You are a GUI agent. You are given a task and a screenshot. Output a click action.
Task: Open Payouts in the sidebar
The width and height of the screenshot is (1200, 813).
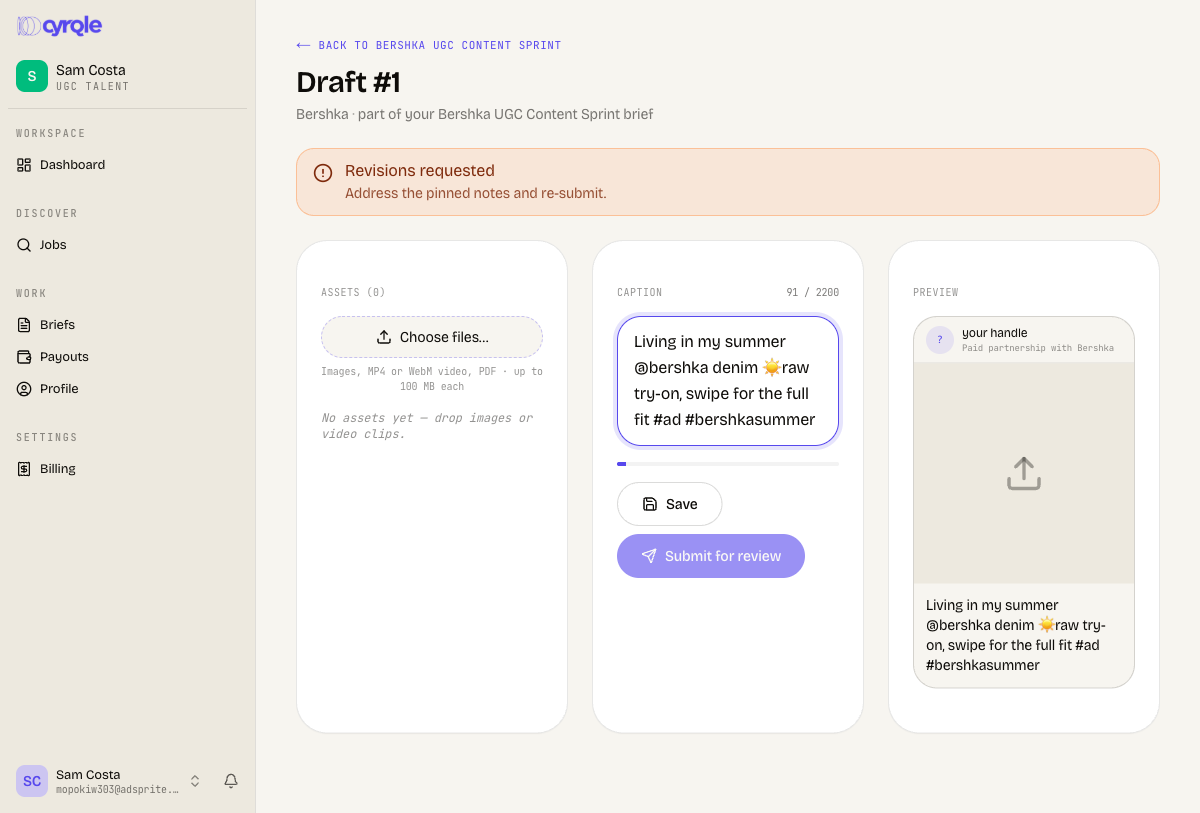pyautogui.click(x=127, y=357)
